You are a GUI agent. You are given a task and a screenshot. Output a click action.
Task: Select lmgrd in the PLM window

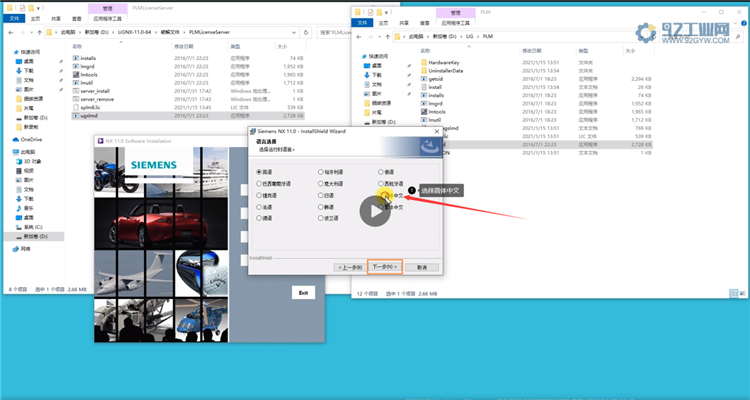point(435,103)
